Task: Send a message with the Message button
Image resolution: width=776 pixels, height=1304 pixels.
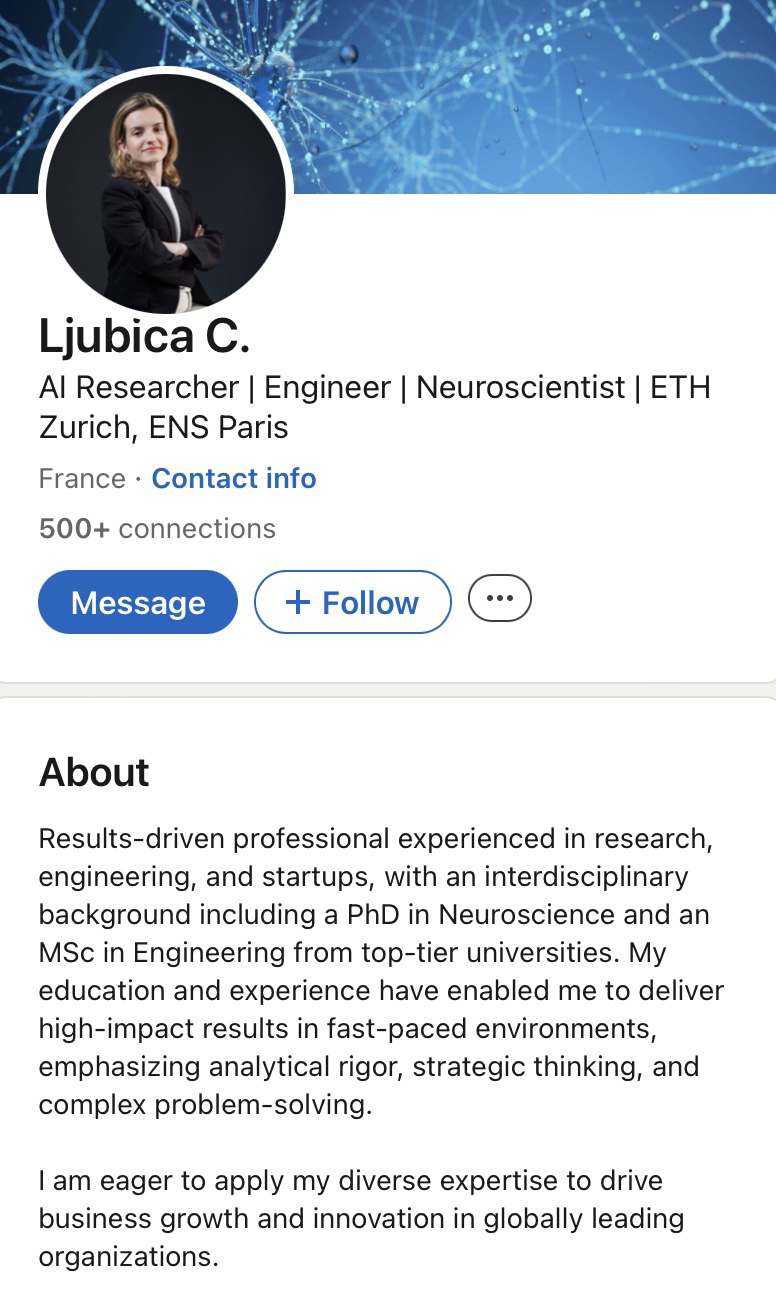Action: 138,602
